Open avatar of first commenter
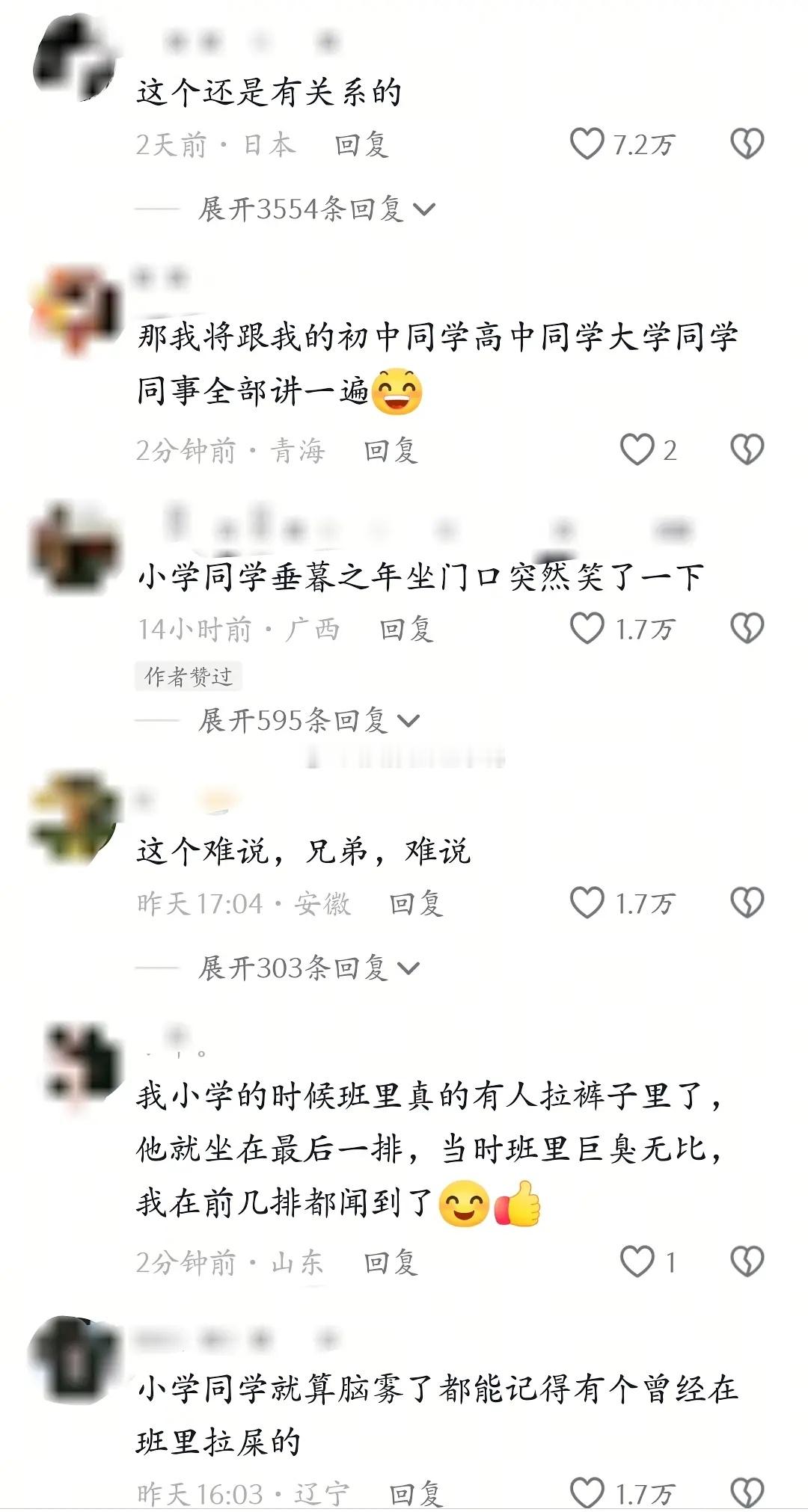Viewport: 808px width, 1512px height. [76, 60]
